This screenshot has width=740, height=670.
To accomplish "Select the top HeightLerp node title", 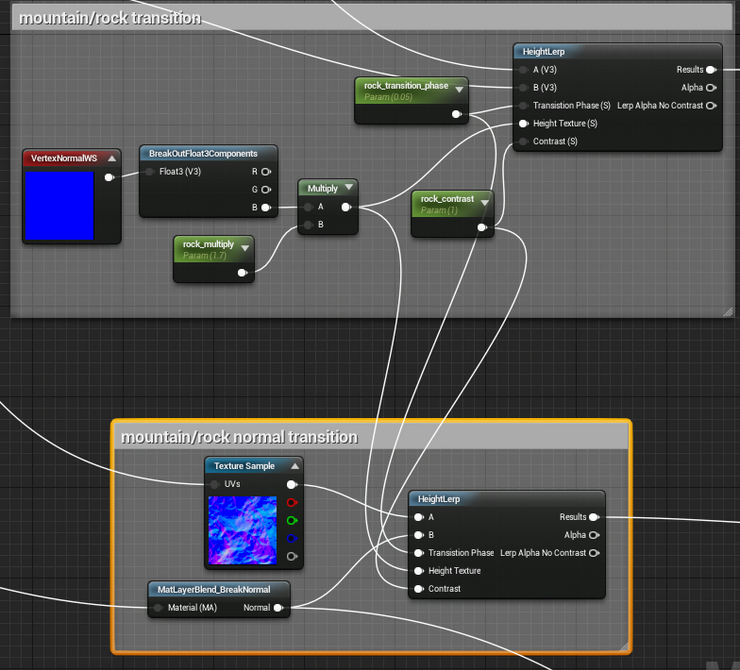I will (x=544, y=52).
